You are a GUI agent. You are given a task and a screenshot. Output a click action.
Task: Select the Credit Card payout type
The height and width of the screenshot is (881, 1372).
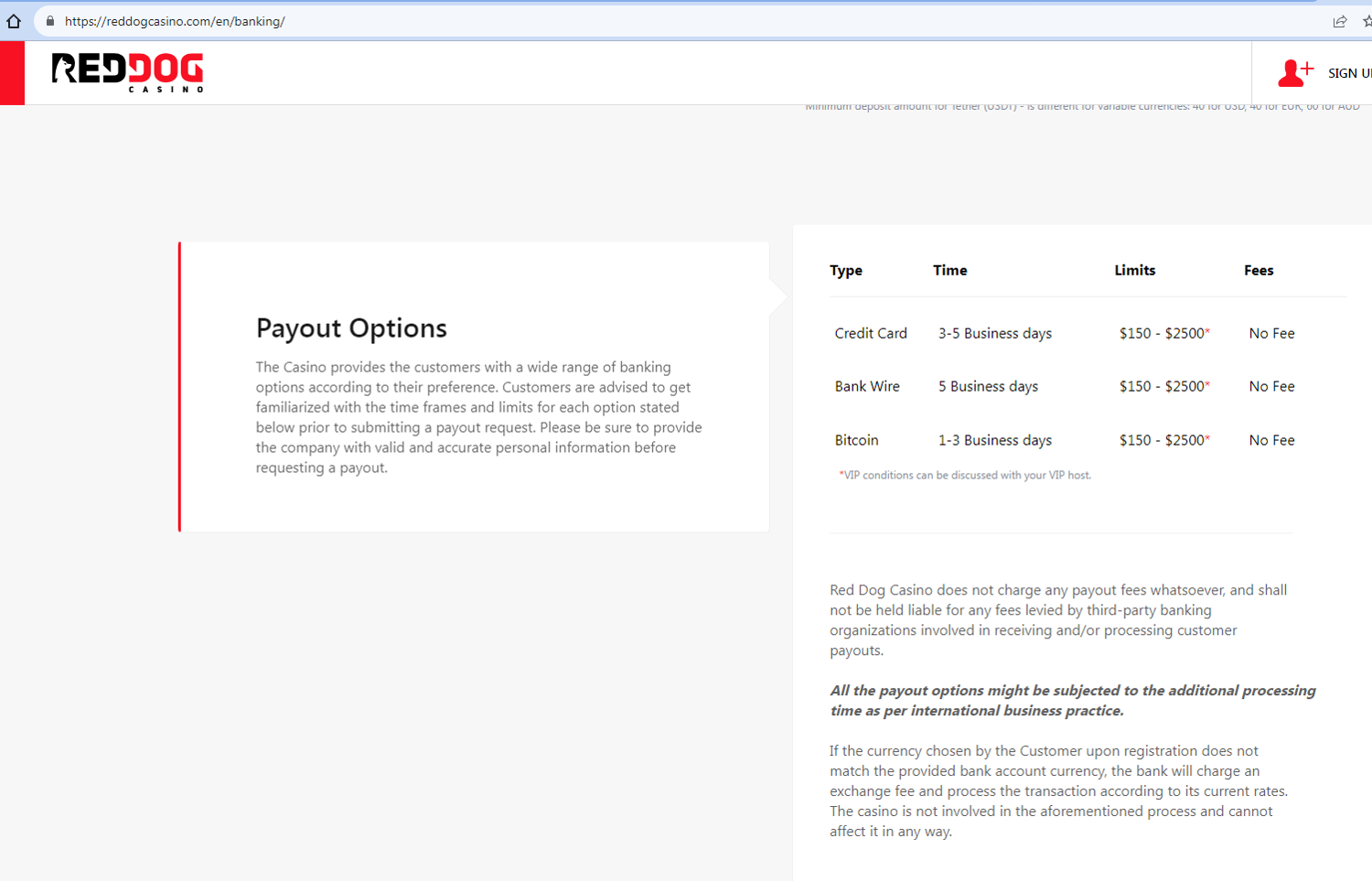point(871,334)
